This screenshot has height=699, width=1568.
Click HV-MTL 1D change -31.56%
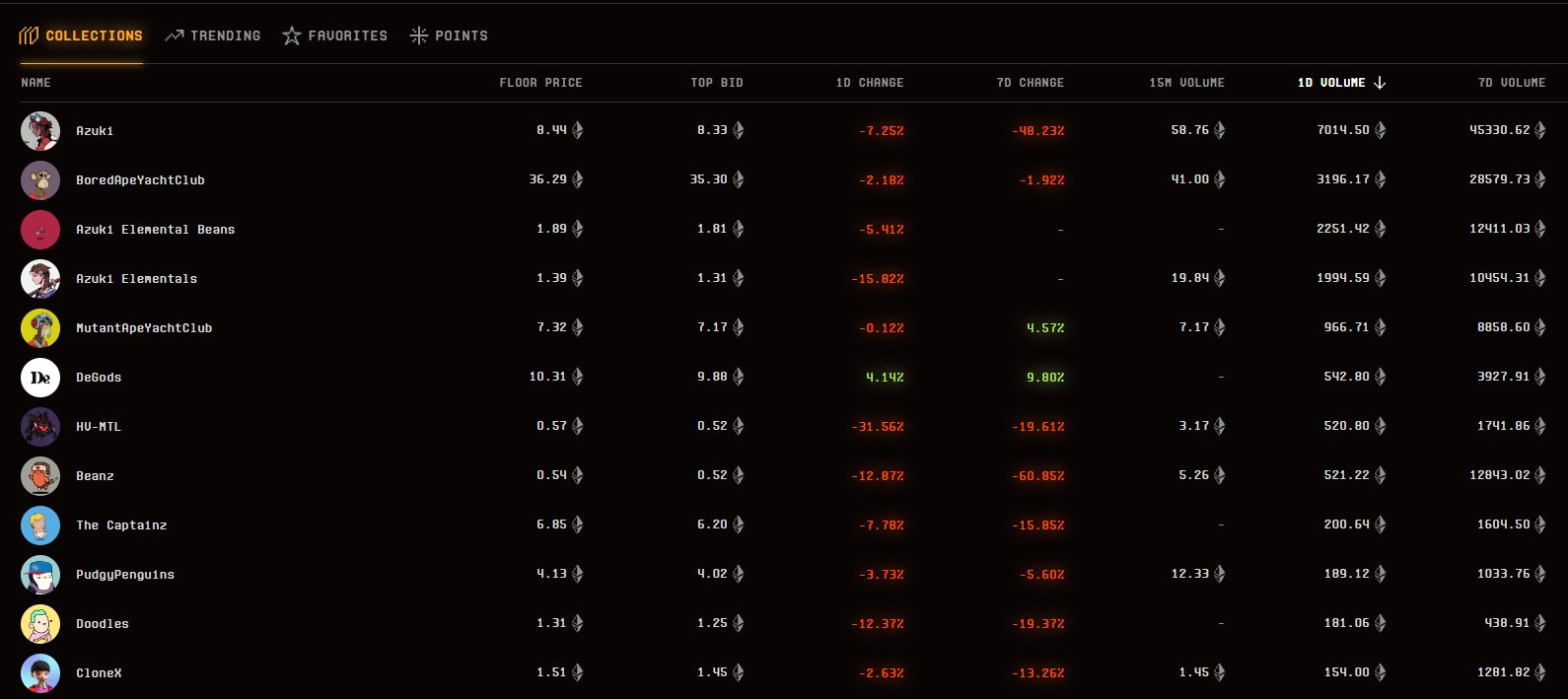878,427
